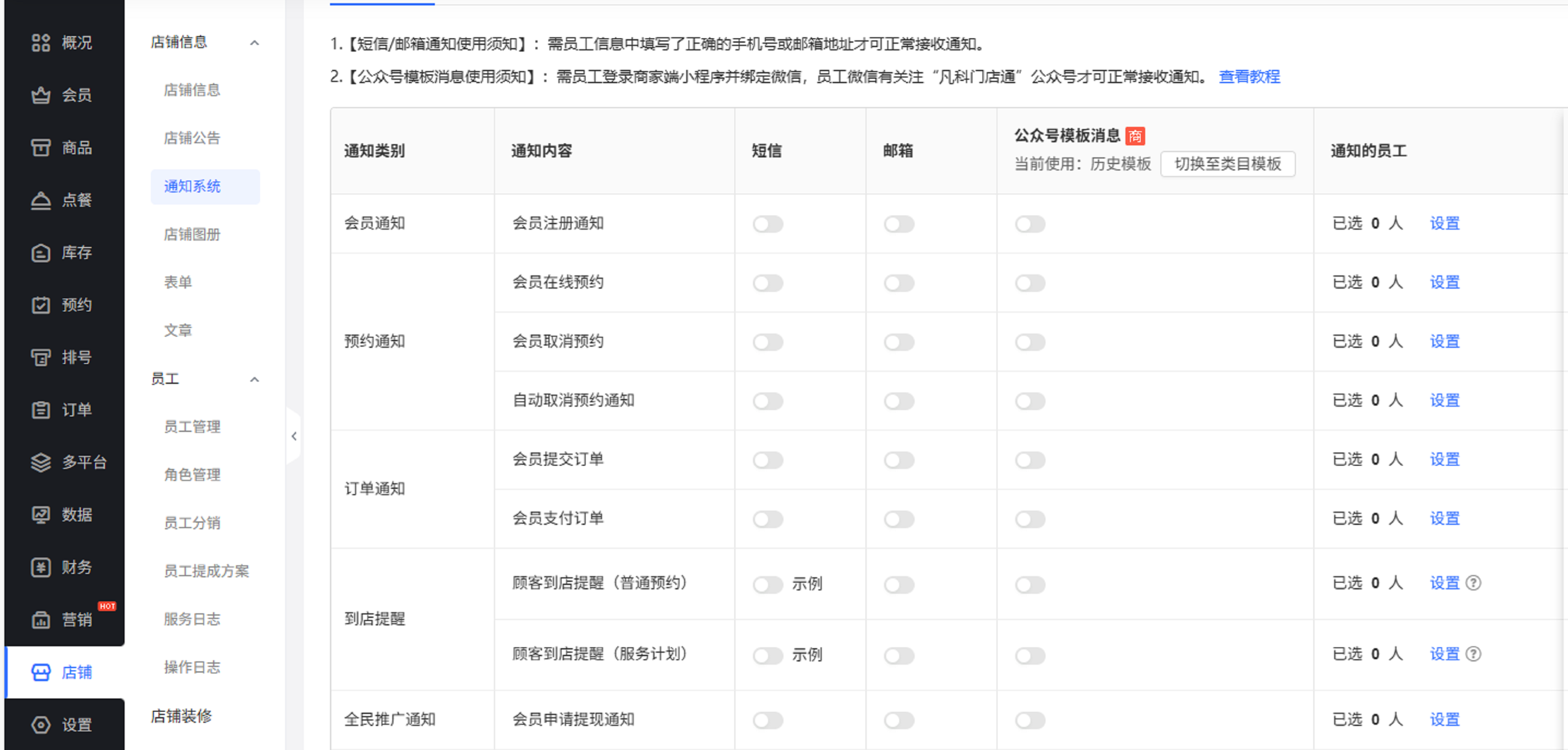Click the 财务 finance icon
This screenshot has height=750, width=1568.
(x=41, y=567)
